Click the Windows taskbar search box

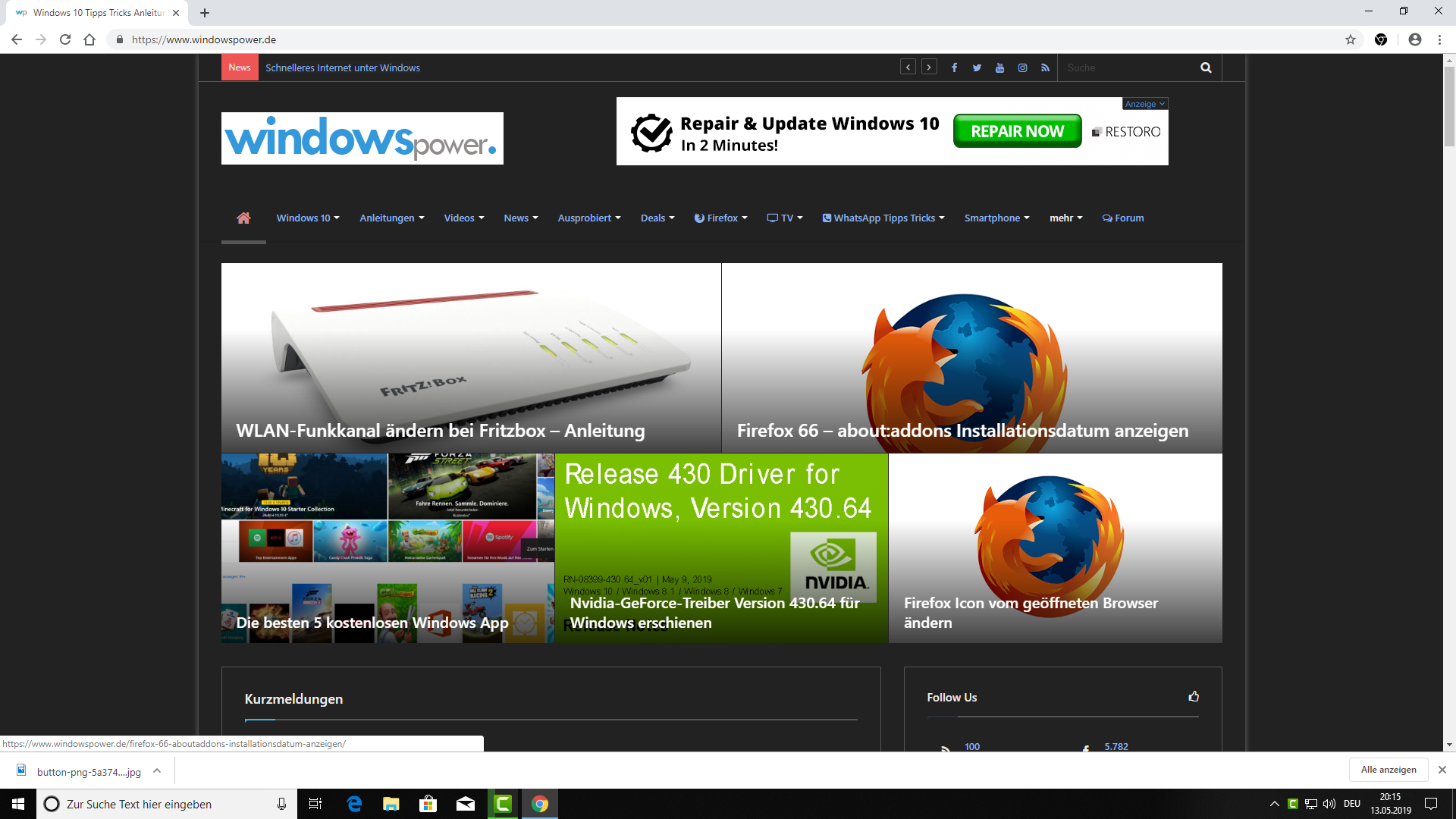pos(167,804)
